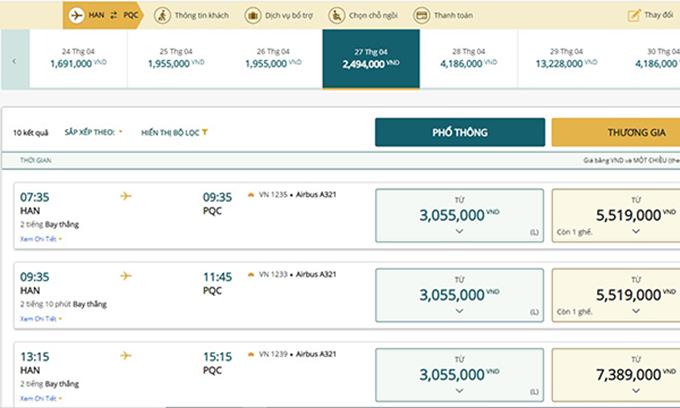This screenshot has height=408, width=680.
Task: Switch to the THƯƠNG GIA fare class
Action: (x=616, y=132)
